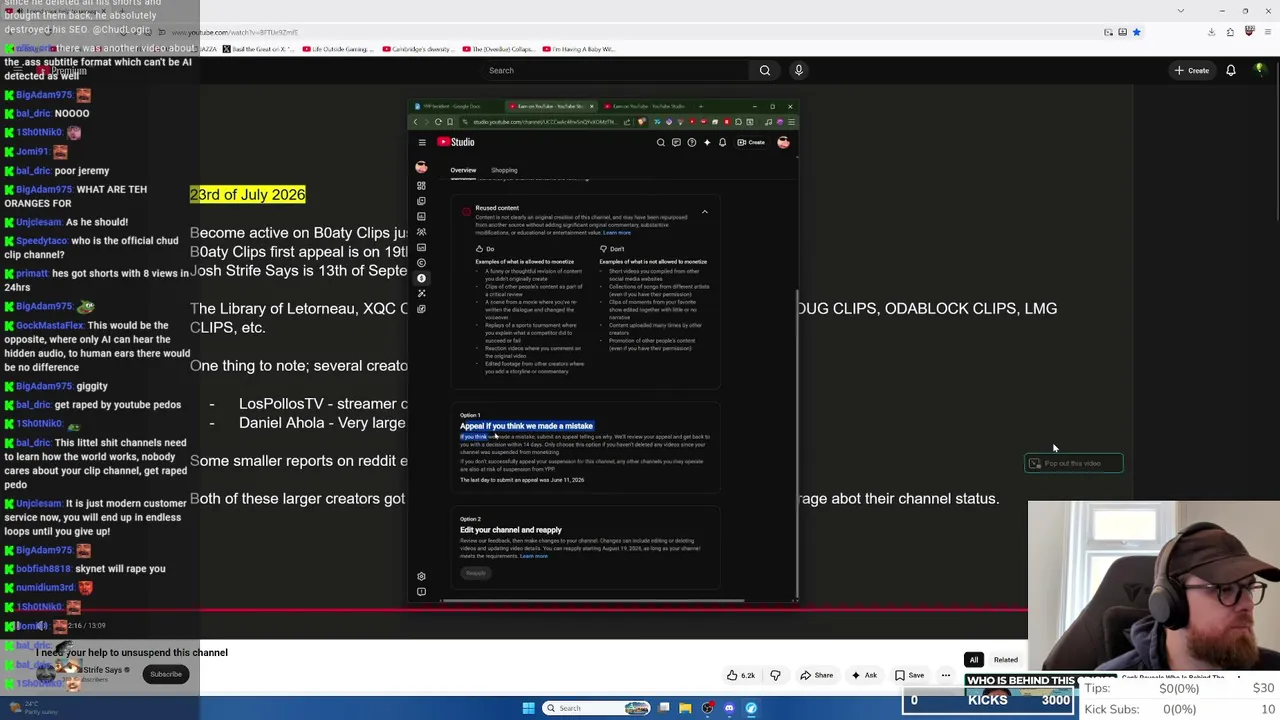This screenshot has width=1280, height=720.
Task: Subscribe to the Strife Says channel
Action: pos(166,674)
